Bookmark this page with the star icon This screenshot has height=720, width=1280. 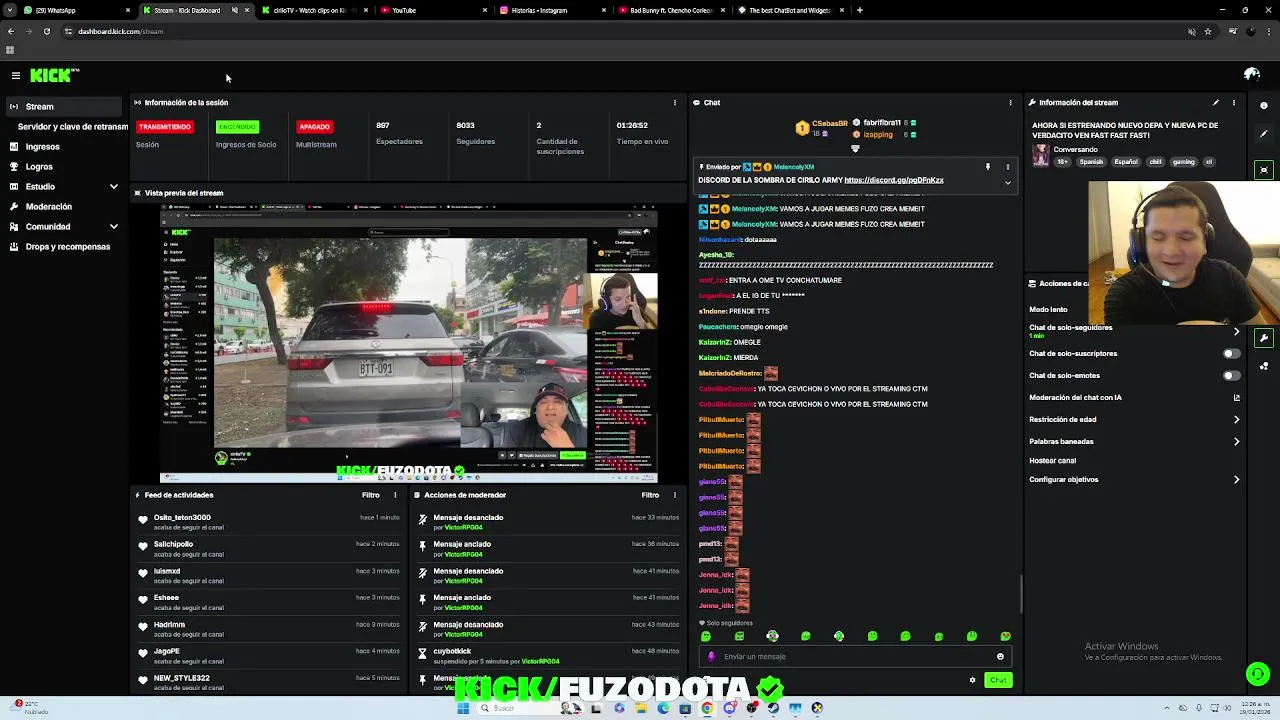click(x=1208, y=31)
